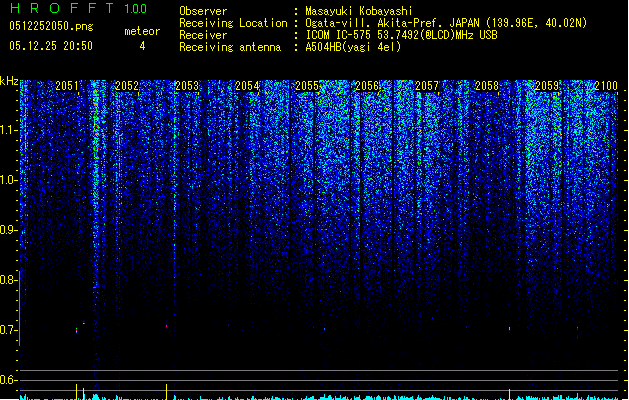This screenshot has height=400, width=629.
Task: Click the meteor count value 4
Action: click(142, 46)
